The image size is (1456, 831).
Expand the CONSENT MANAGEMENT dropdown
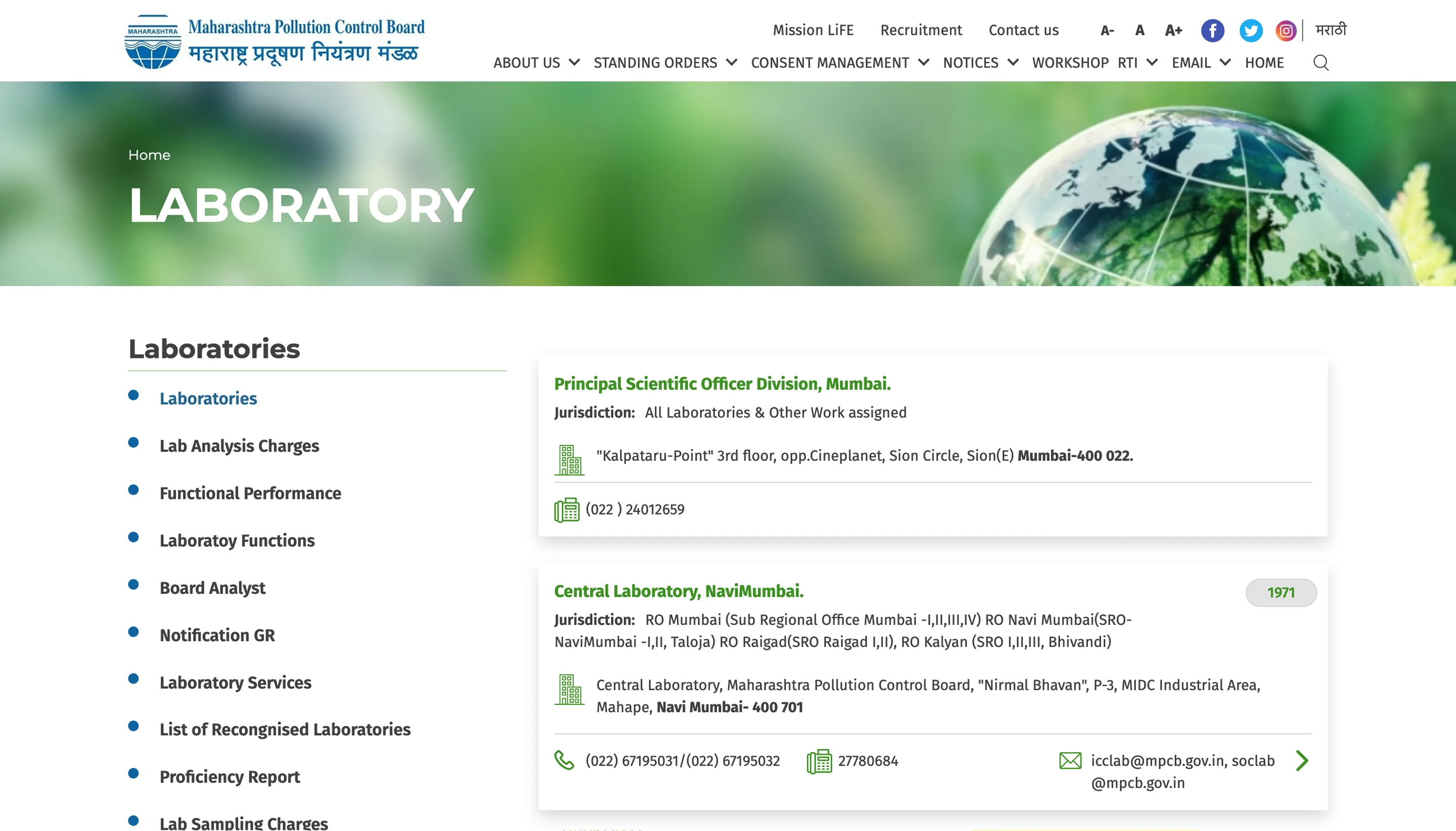pyautogui.click(x=839, y=63)
